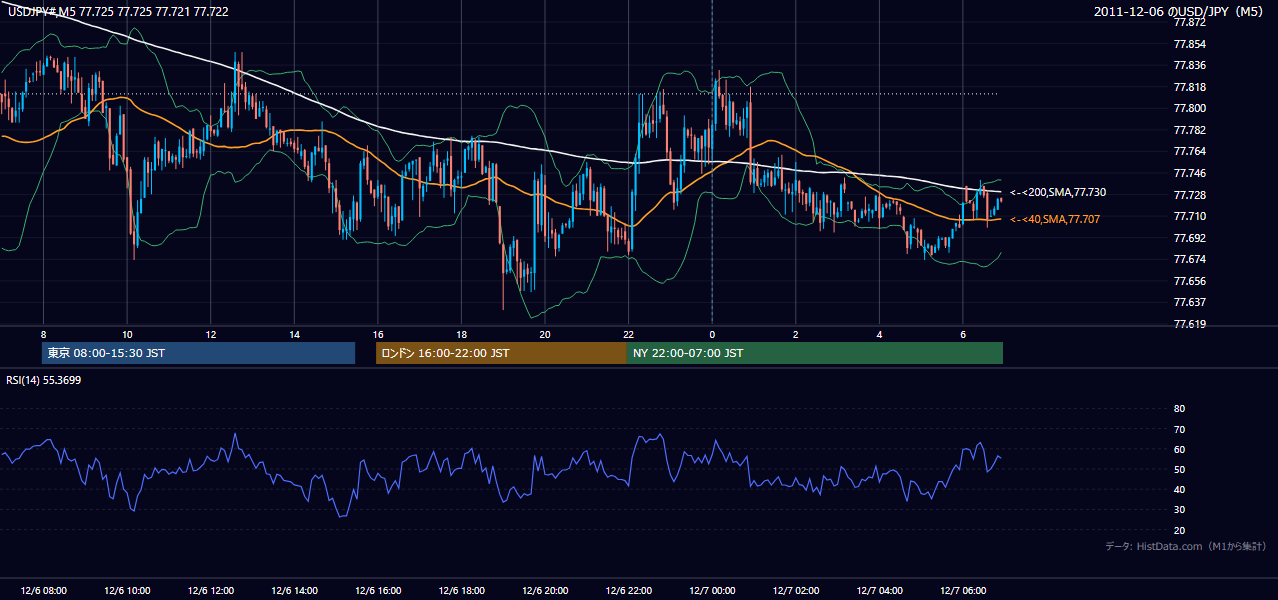Click the 77.836 price axis label

click(1192, 66)
